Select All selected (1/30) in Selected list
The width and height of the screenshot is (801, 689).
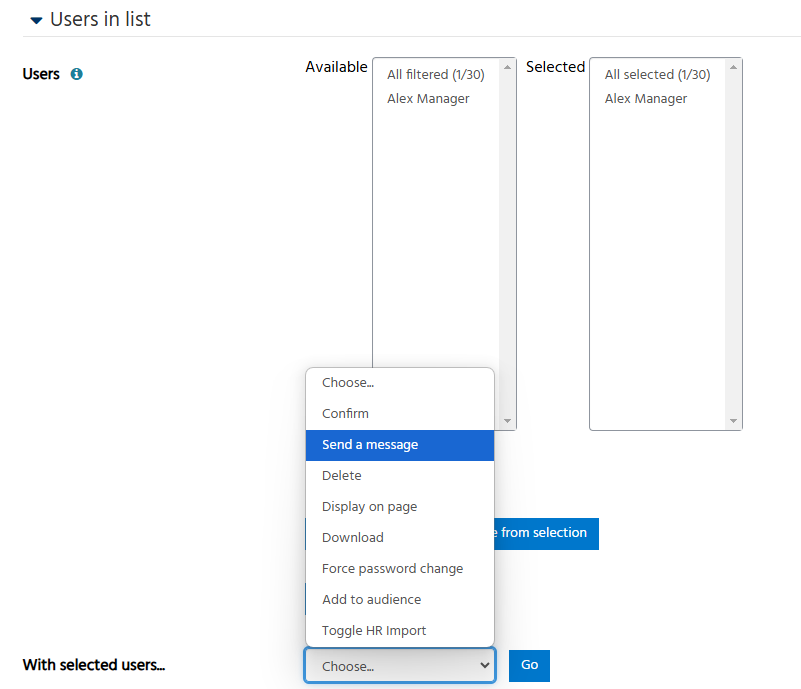click(x=657, y=75)
